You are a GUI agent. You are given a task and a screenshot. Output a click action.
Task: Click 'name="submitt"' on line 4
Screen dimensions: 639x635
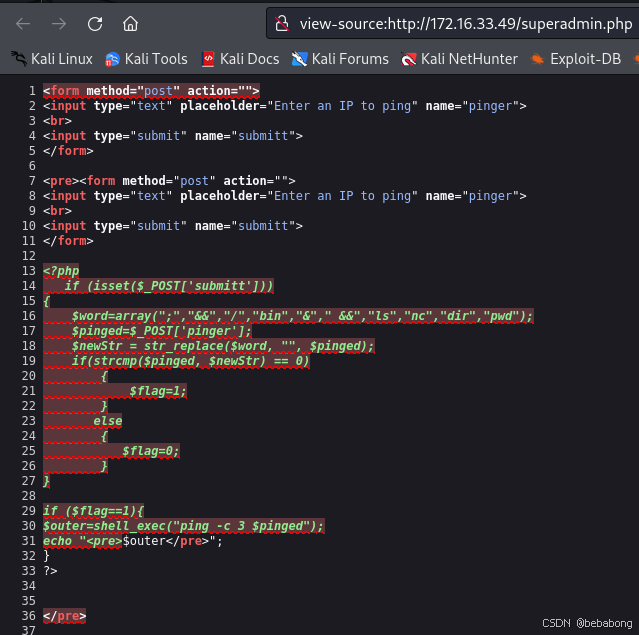[245, 136]
